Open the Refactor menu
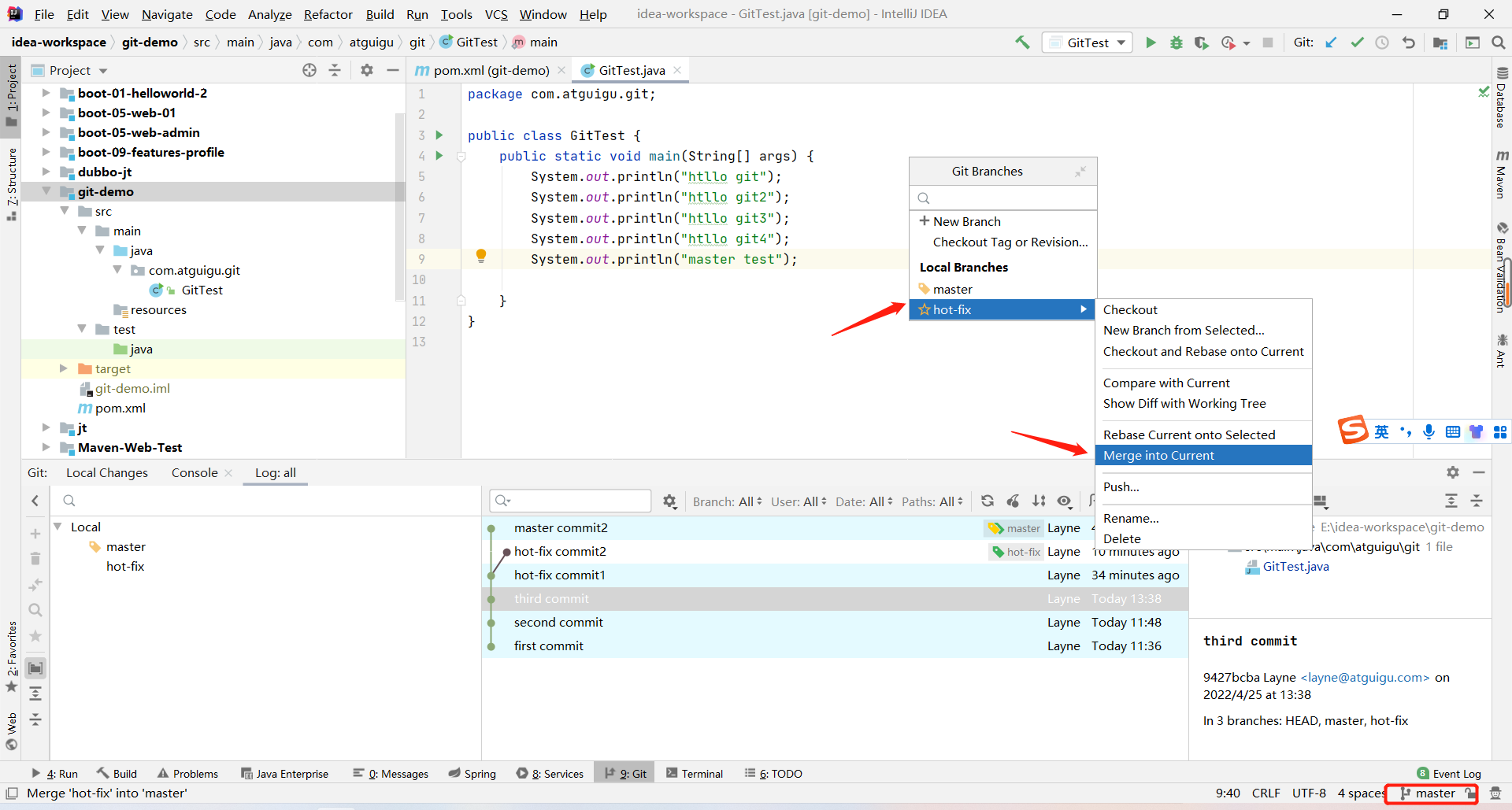This screenshot has height=810, width=1512. [328, 14]
